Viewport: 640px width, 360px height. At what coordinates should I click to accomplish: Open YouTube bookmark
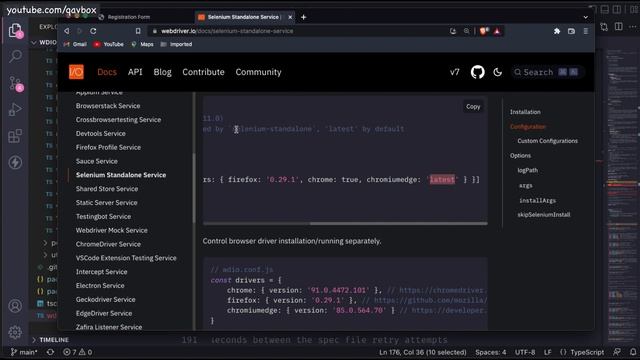[109, 44]
